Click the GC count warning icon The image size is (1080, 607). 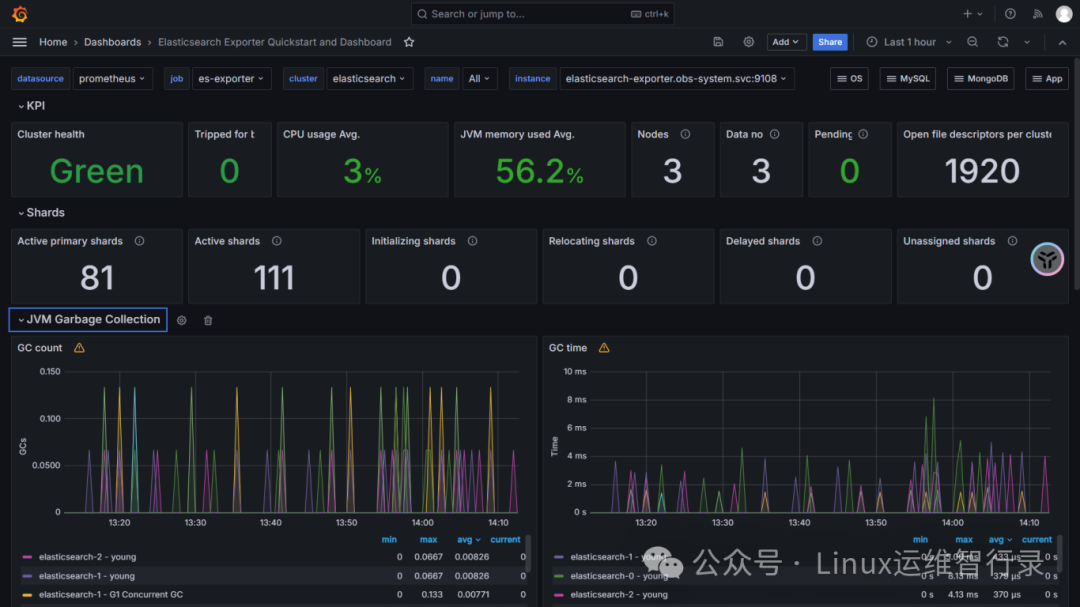(79, 348)
